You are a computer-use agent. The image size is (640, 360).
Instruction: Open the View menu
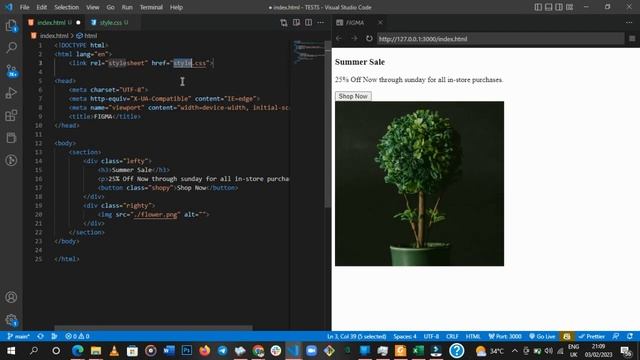(x=93, y=7)
